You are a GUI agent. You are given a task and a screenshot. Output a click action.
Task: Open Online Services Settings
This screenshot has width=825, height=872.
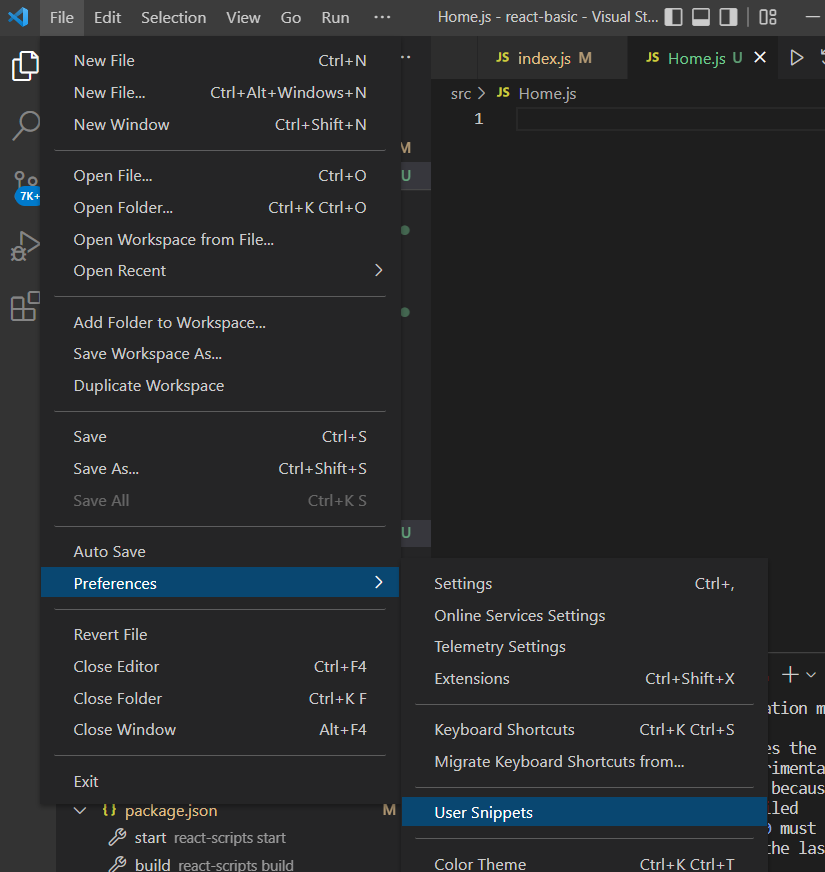point(584,616)
